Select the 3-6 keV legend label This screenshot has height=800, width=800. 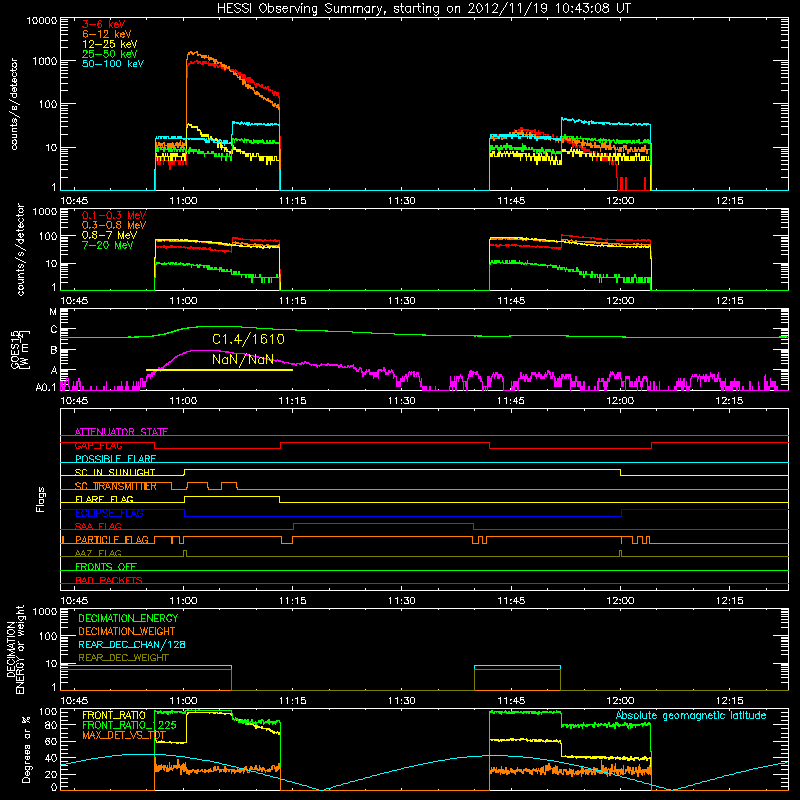(103, 24)
